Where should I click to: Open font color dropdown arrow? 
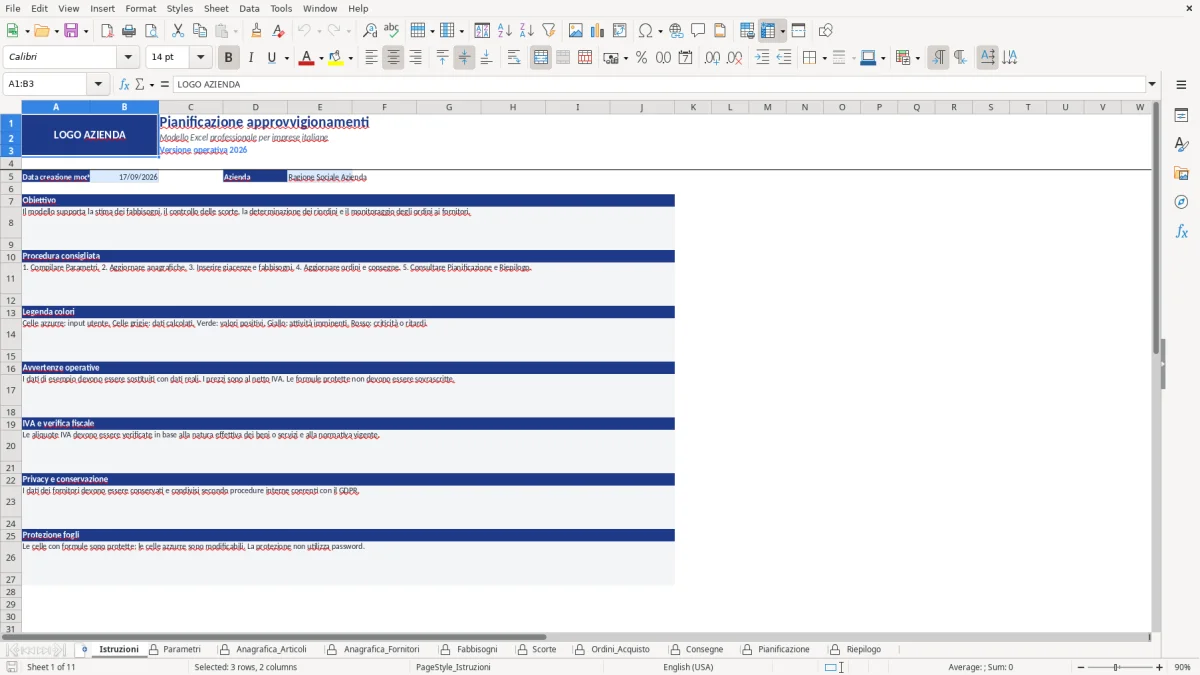click(x=320, y=58)
